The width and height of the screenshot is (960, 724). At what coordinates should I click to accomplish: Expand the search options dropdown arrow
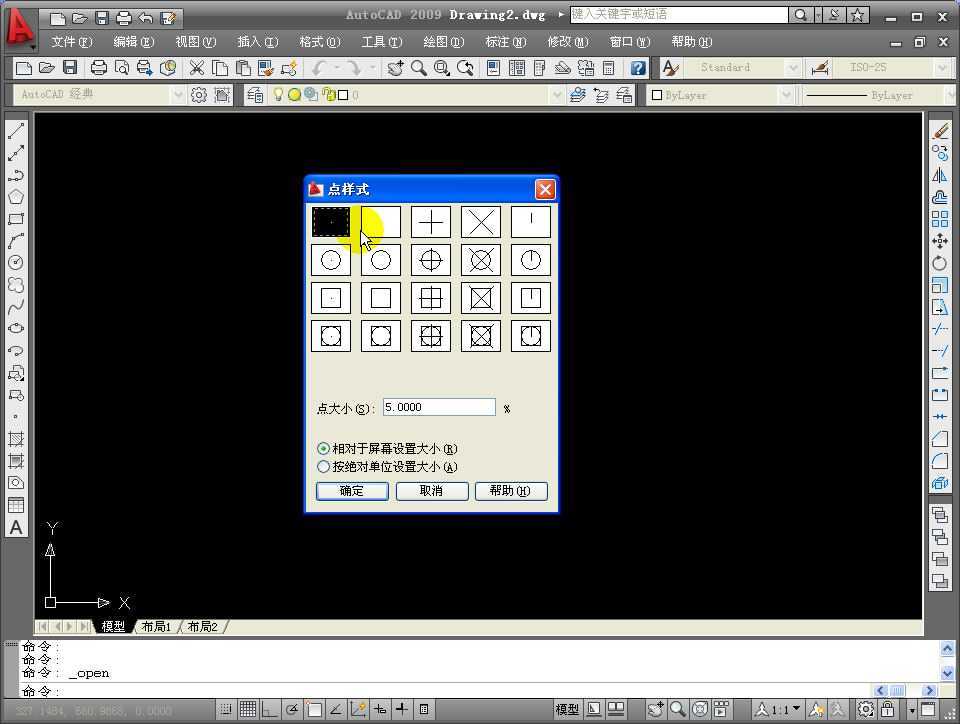(x=819, y=15)
